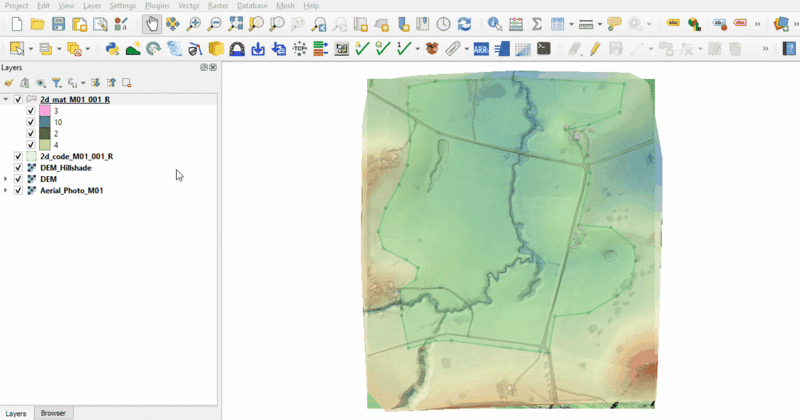Uncheck the 2d_code_M01_001_R layer checkbox
The image size is (800, 420).
[18, 157]
